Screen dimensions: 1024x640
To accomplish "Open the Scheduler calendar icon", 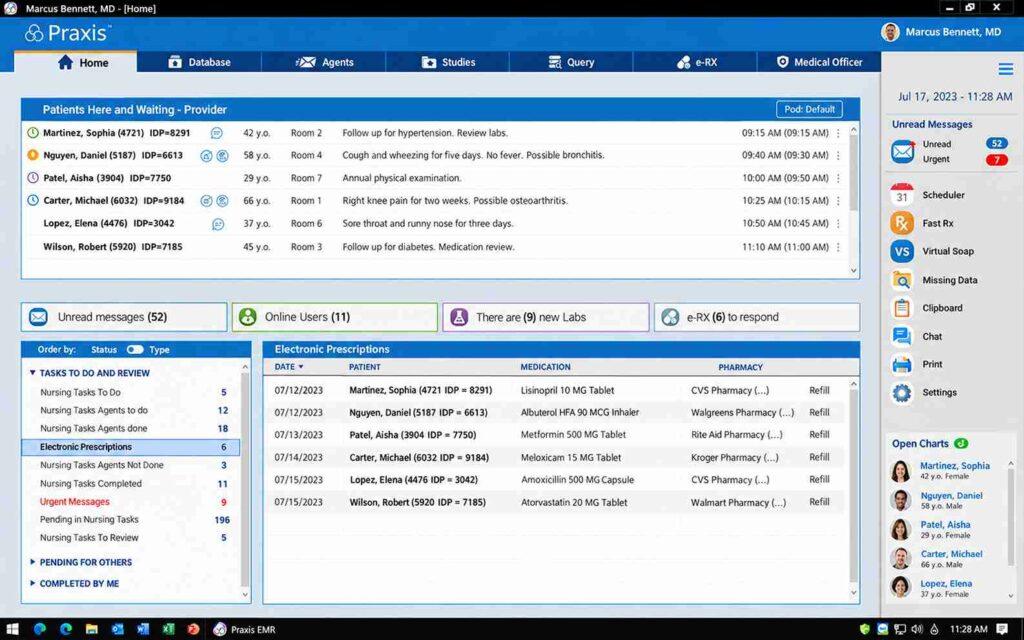I will point(902,195).
